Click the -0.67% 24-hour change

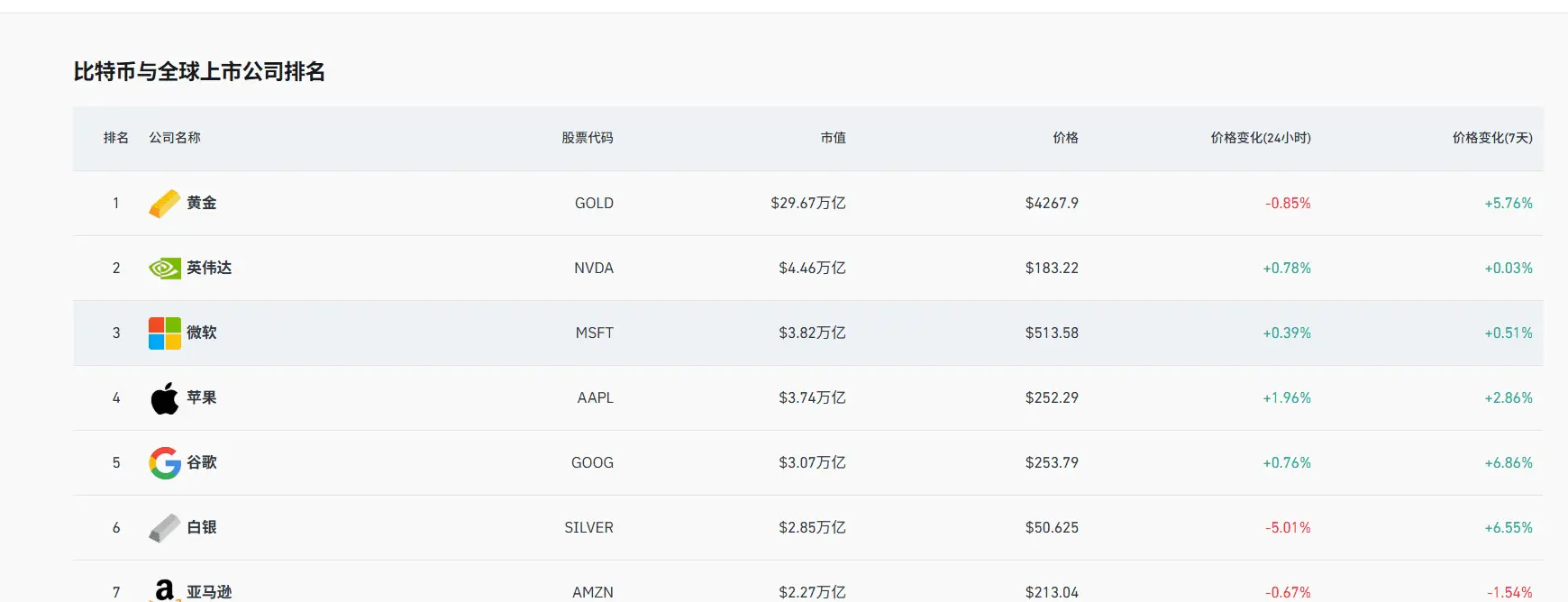(x=1288, y=593)
